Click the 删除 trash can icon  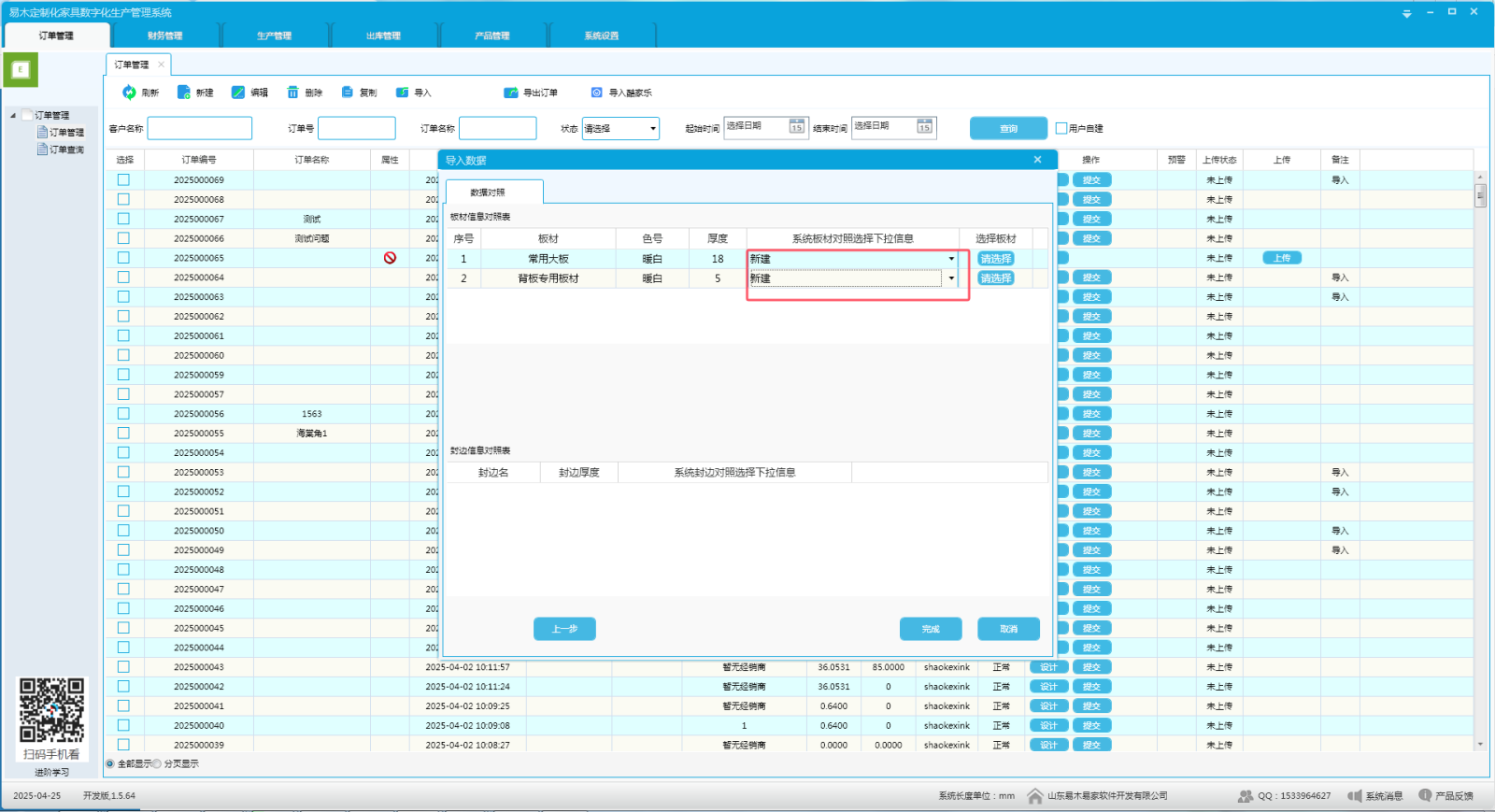(x=292, y=93)
